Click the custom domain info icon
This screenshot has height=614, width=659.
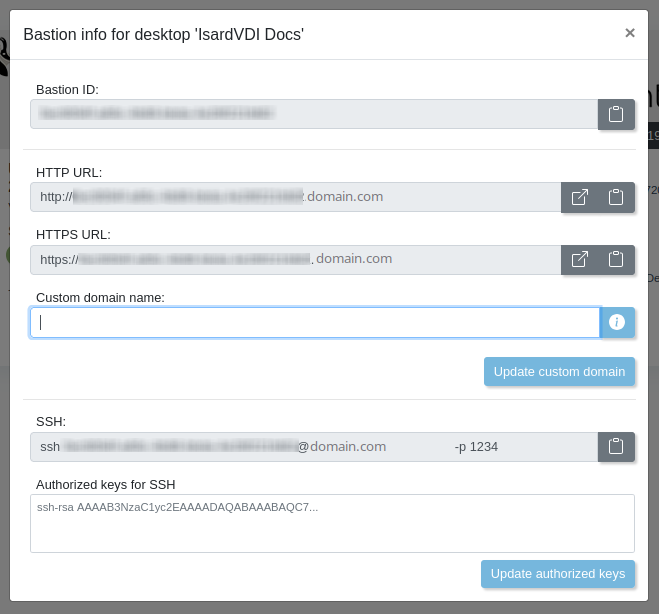(x=617, y=322)
